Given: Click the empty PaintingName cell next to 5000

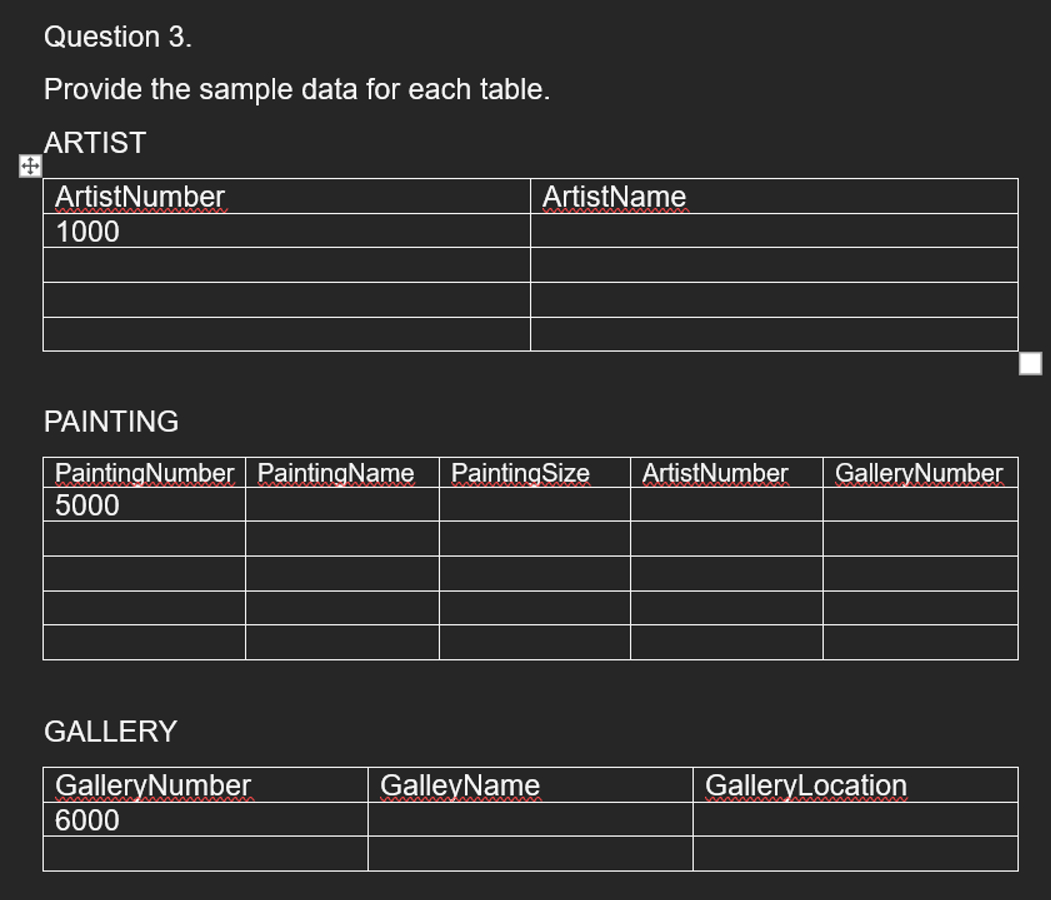Looking at the screenshot, I should [343, 504].
